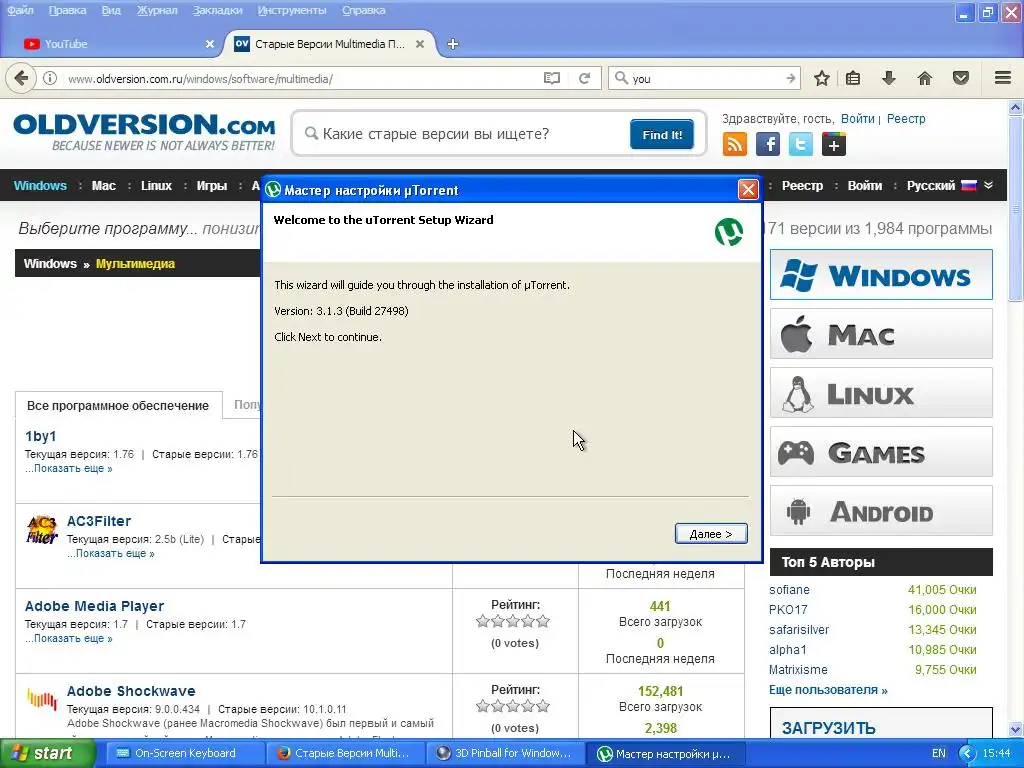Open the Firefox hamburger menu
Screen dimensions: 1024x768
(x=1003, y=78)
